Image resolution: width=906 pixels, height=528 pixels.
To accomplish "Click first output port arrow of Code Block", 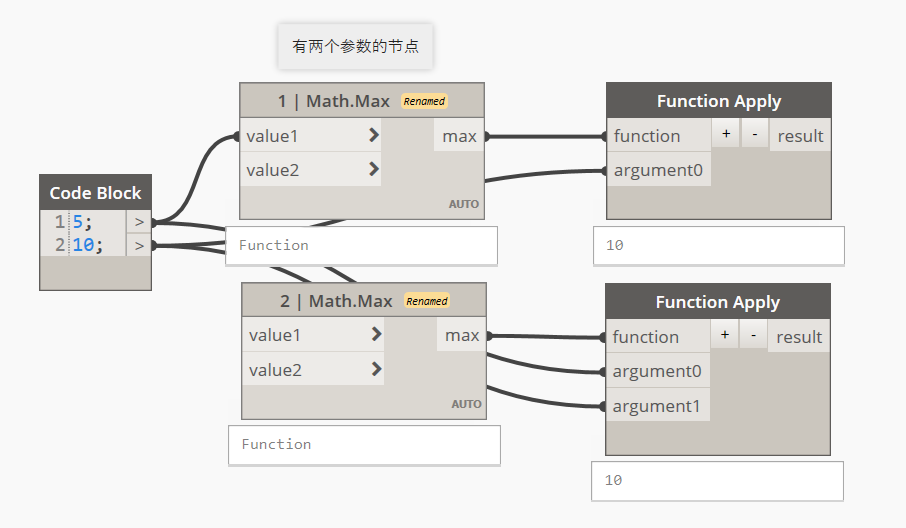I will pos(139,222).
